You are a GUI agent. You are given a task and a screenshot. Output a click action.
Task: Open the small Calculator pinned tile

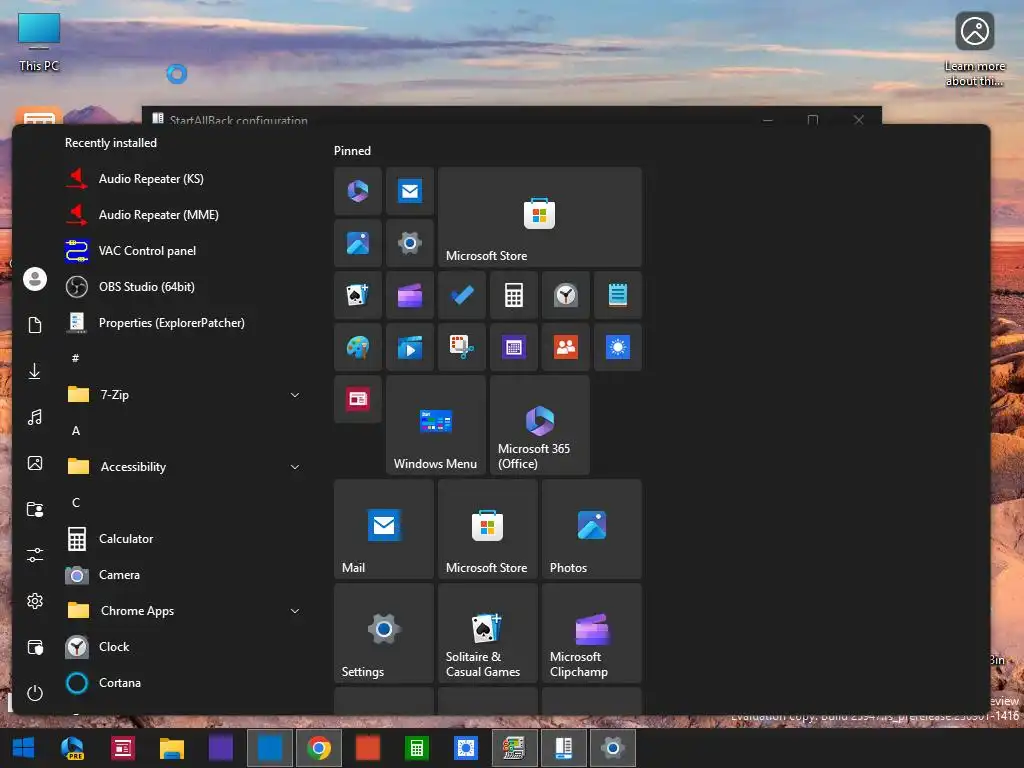[x=513, y=295]
